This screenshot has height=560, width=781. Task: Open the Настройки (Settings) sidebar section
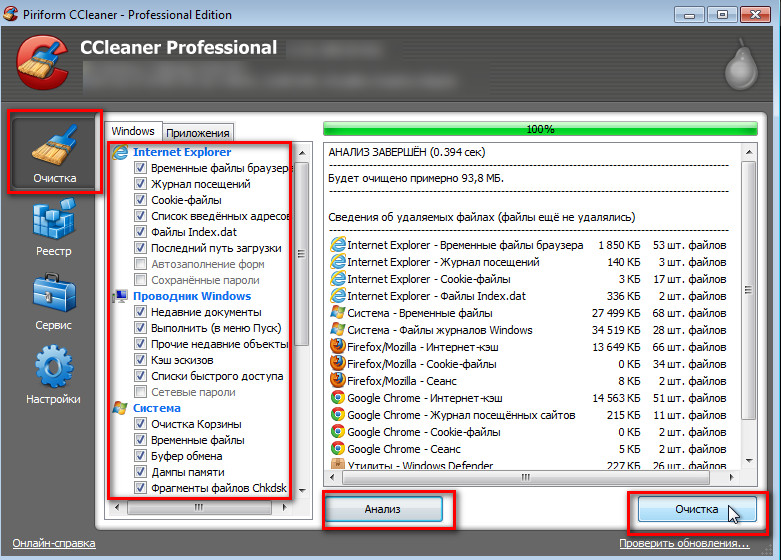[x=53, y=375]
